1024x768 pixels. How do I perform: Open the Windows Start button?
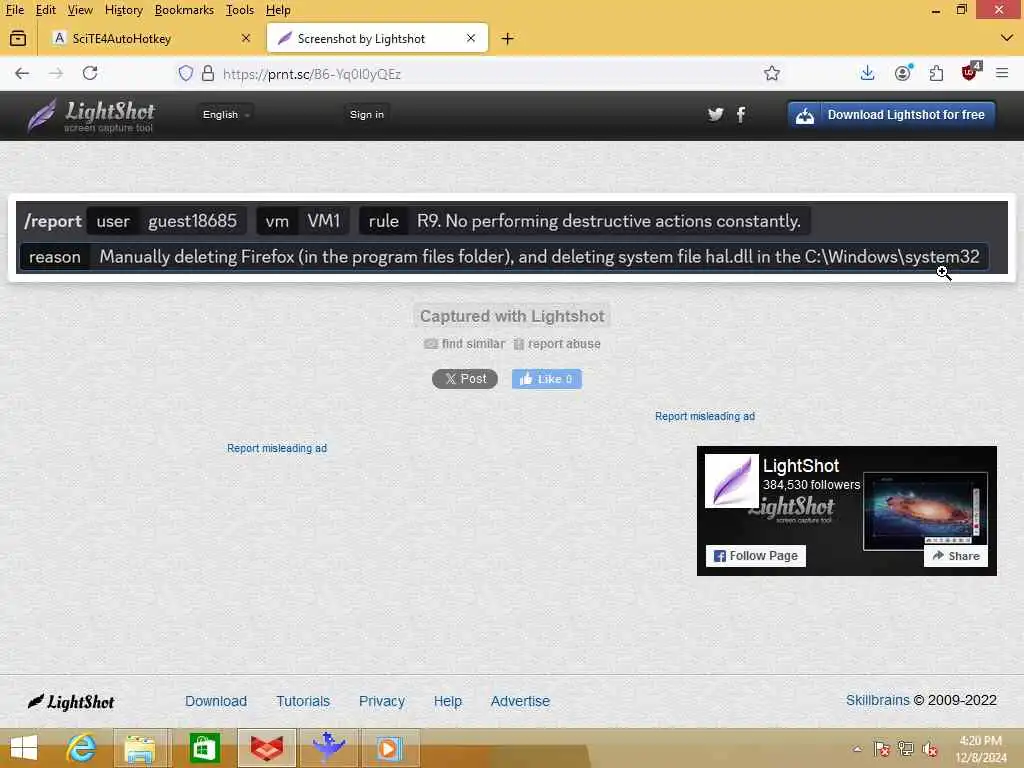(24, 748)
